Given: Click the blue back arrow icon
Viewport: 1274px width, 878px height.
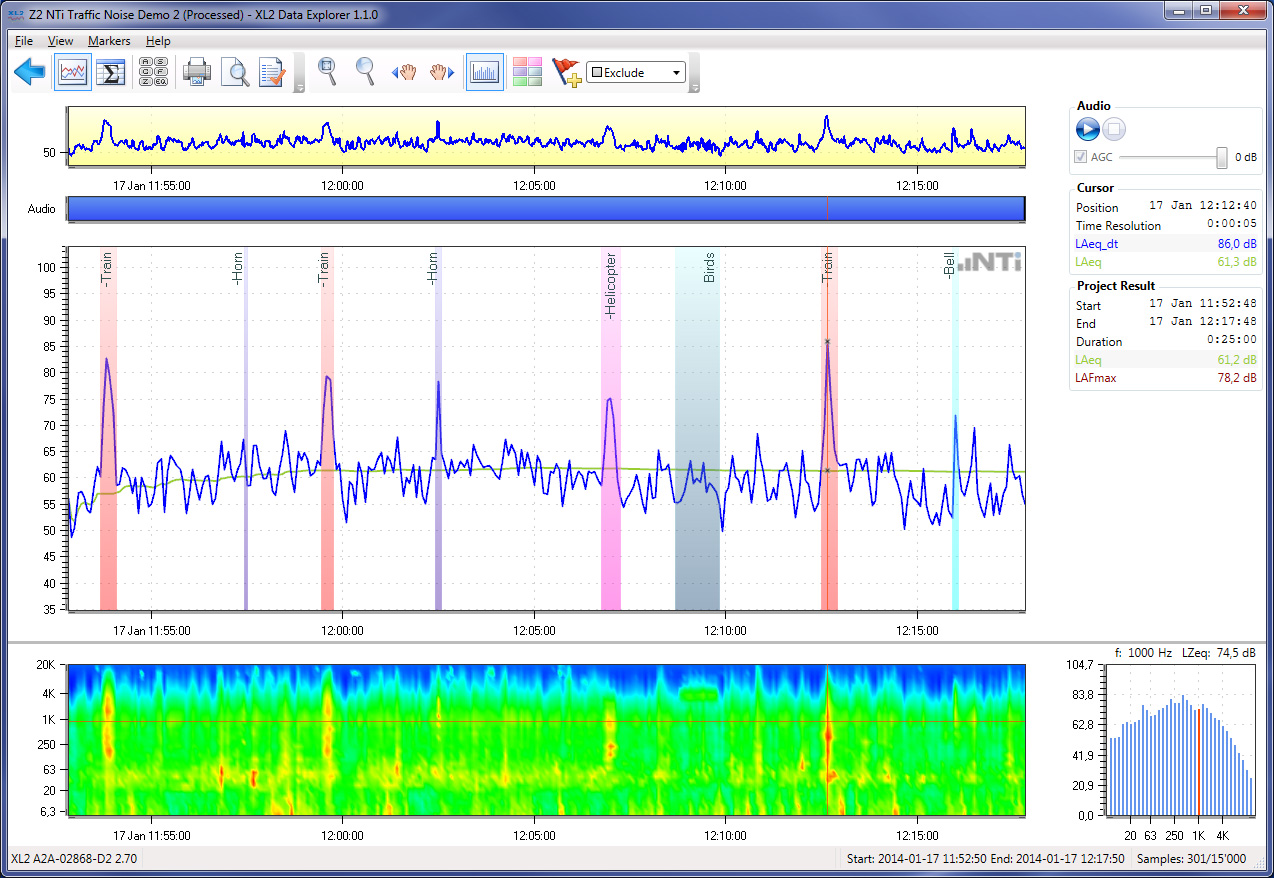Looking at the screenshot, I should click(x=30, y=72).
